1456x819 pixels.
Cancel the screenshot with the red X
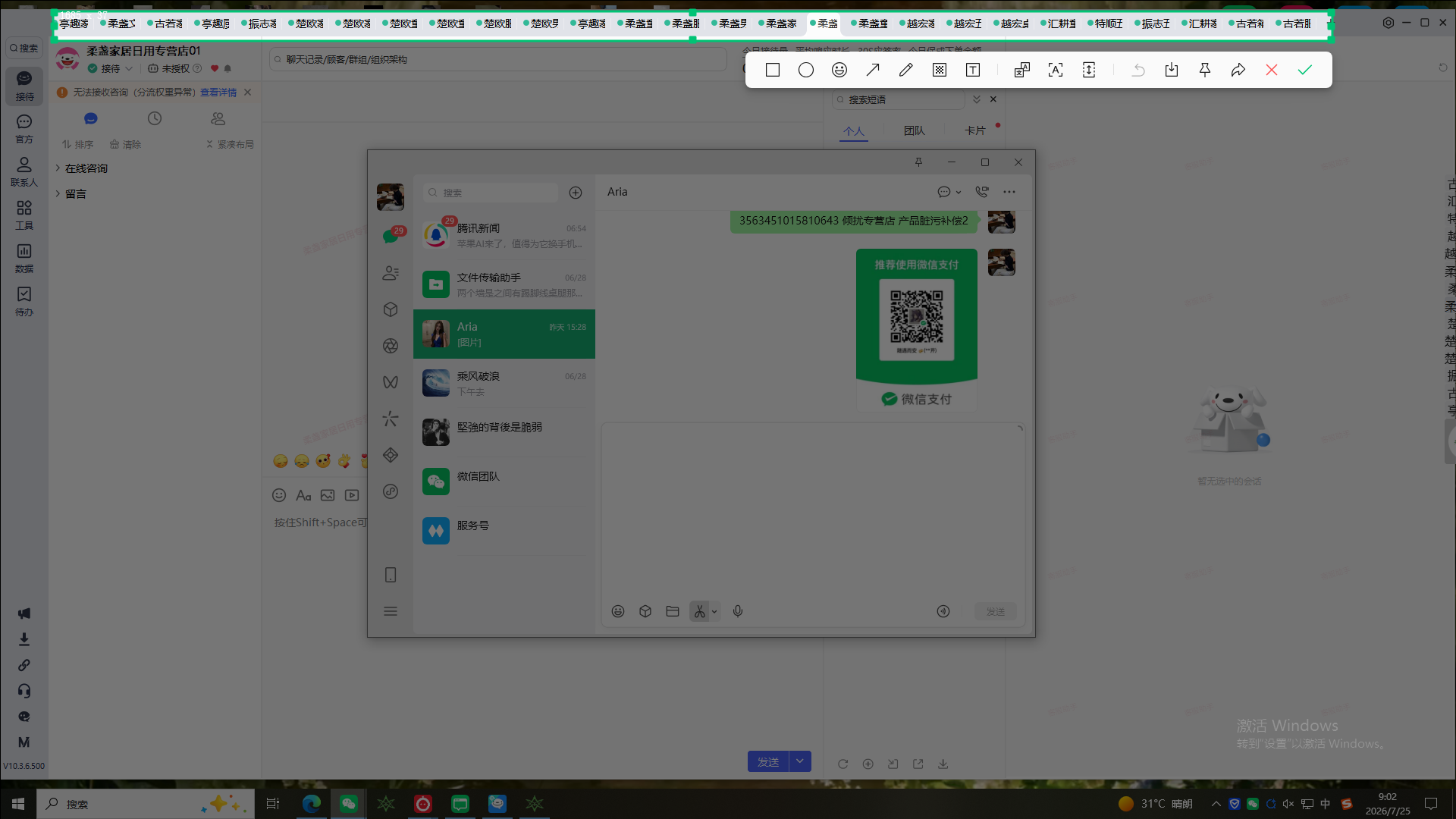[1272, 70]
